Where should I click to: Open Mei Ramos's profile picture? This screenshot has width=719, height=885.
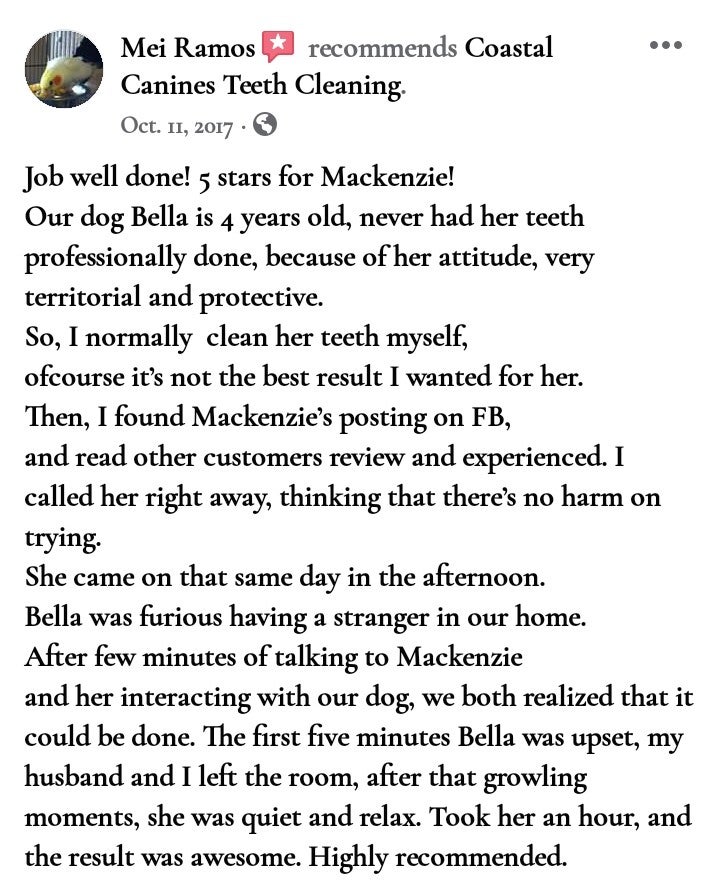click(63, 68)
